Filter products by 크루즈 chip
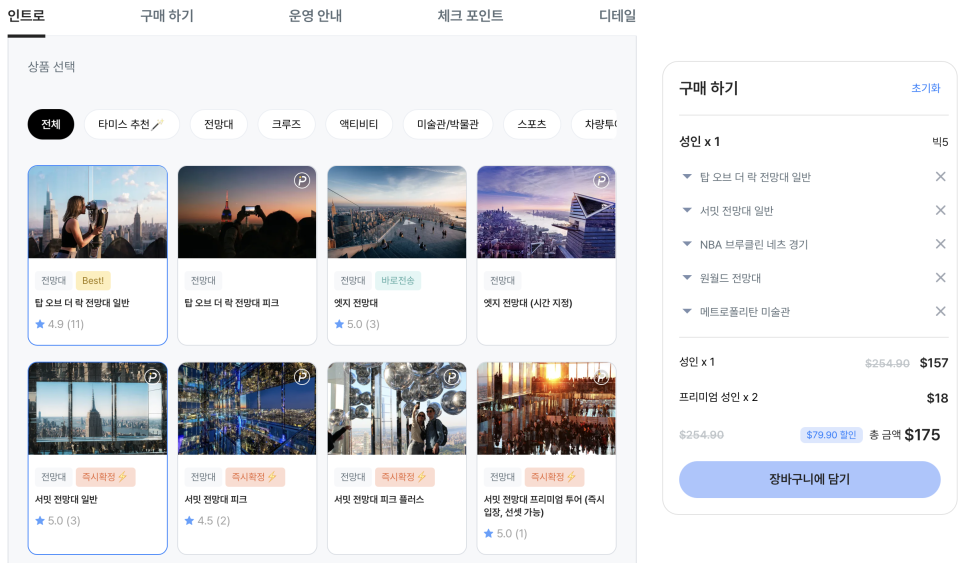966x563 pixels. pyautogui.click(x=286, y=124)
